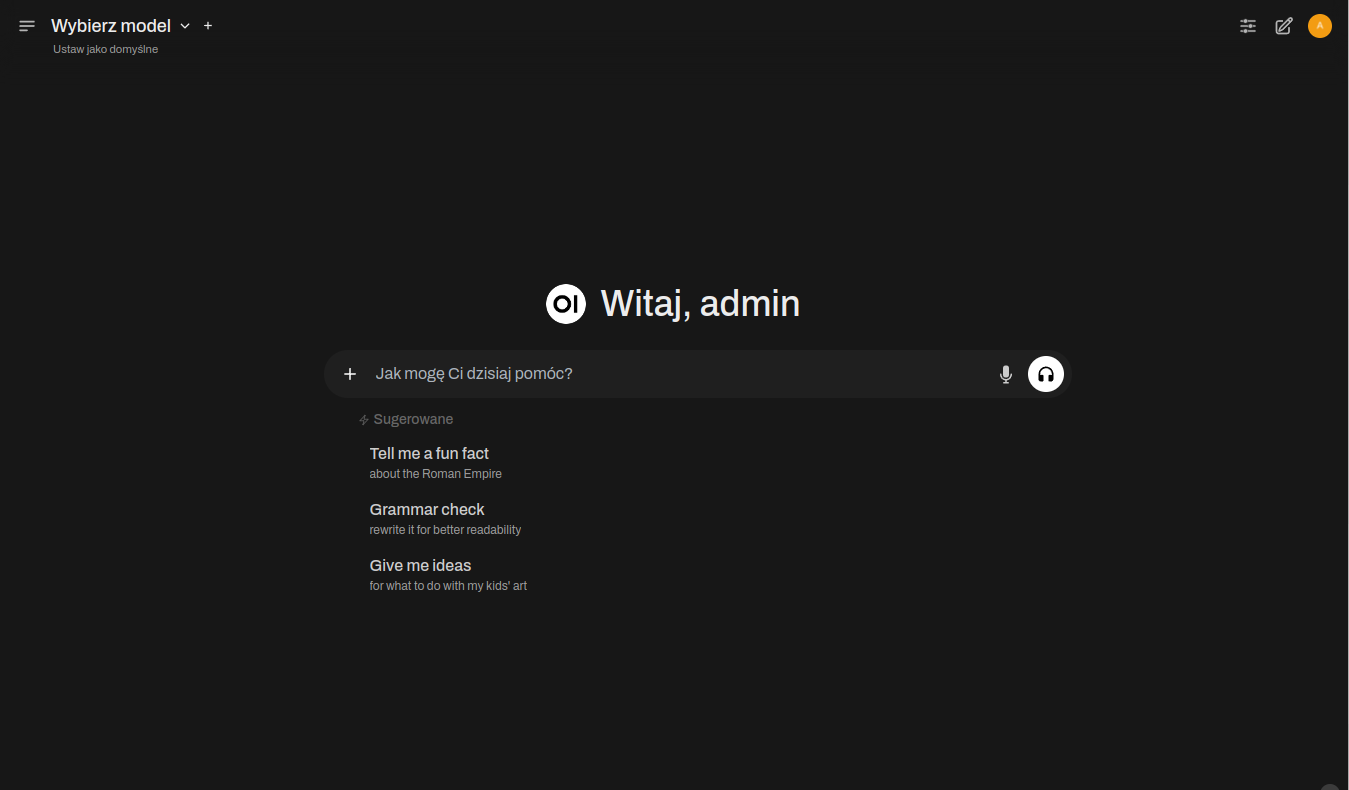The width and height of the screenshot is (1349, 790).
Task: Open the admin user avatar menu
Action: [1320, 26]
